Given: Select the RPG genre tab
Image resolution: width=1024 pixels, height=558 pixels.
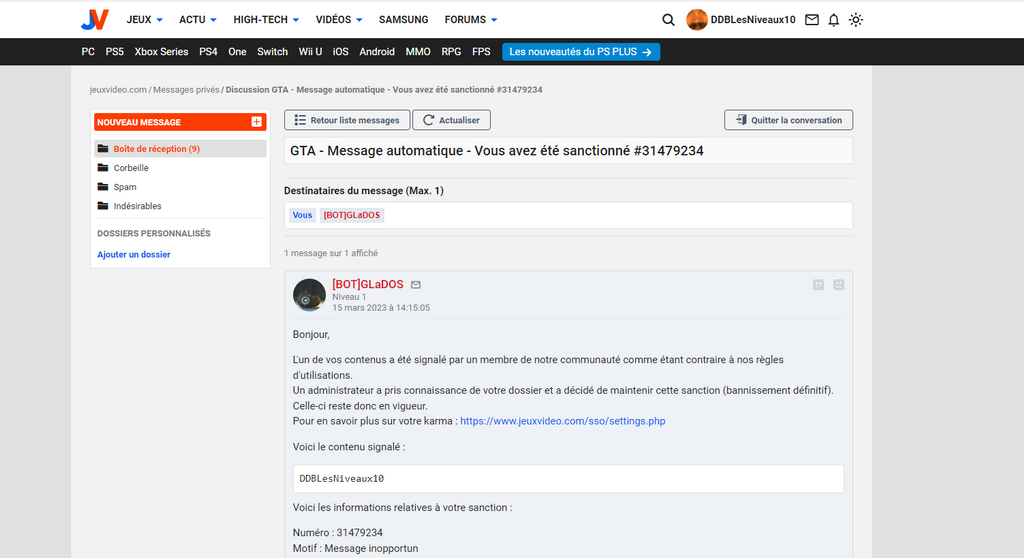Looking at the screenshot, I should (451, 52).
